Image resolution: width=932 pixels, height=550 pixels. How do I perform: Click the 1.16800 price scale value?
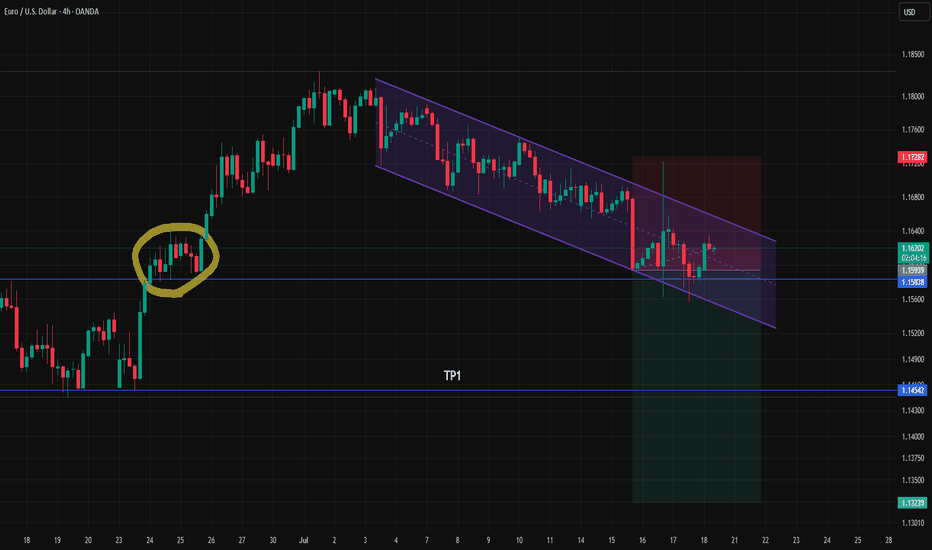pos(912,197)
